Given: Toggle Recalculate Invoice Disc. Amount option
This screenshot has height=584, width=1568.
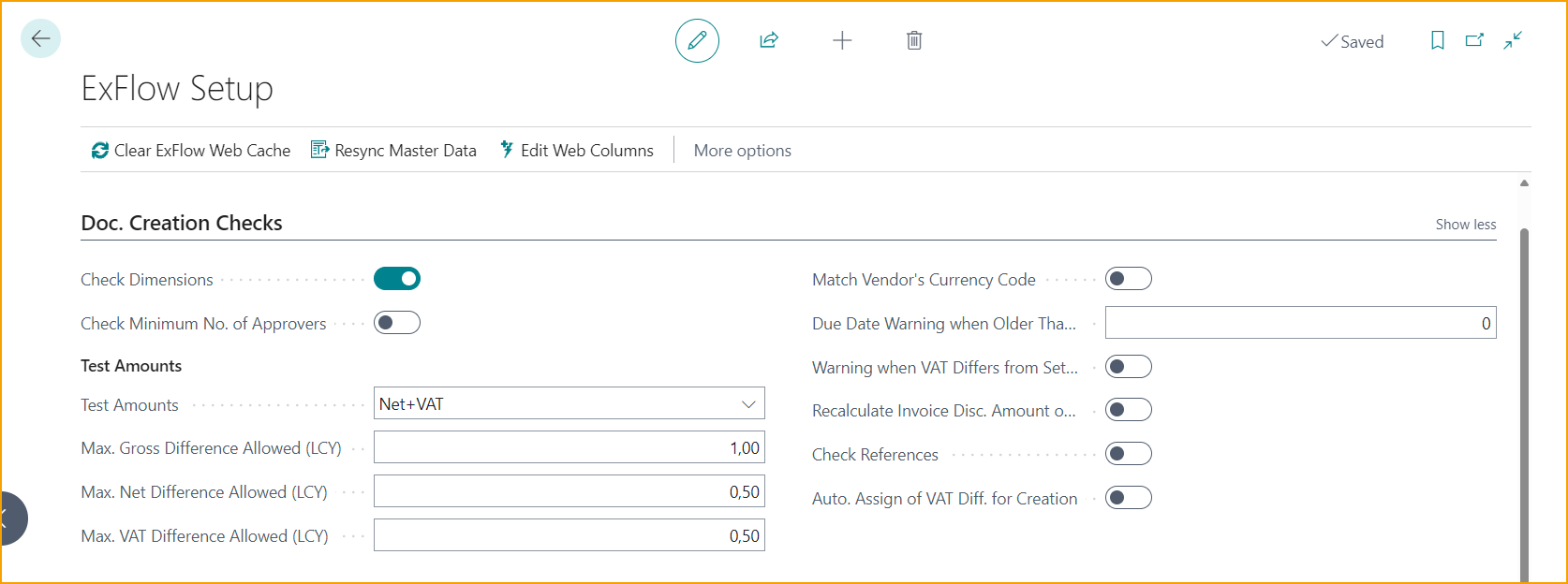Looking at the screenshot, I should [1129, 410].
